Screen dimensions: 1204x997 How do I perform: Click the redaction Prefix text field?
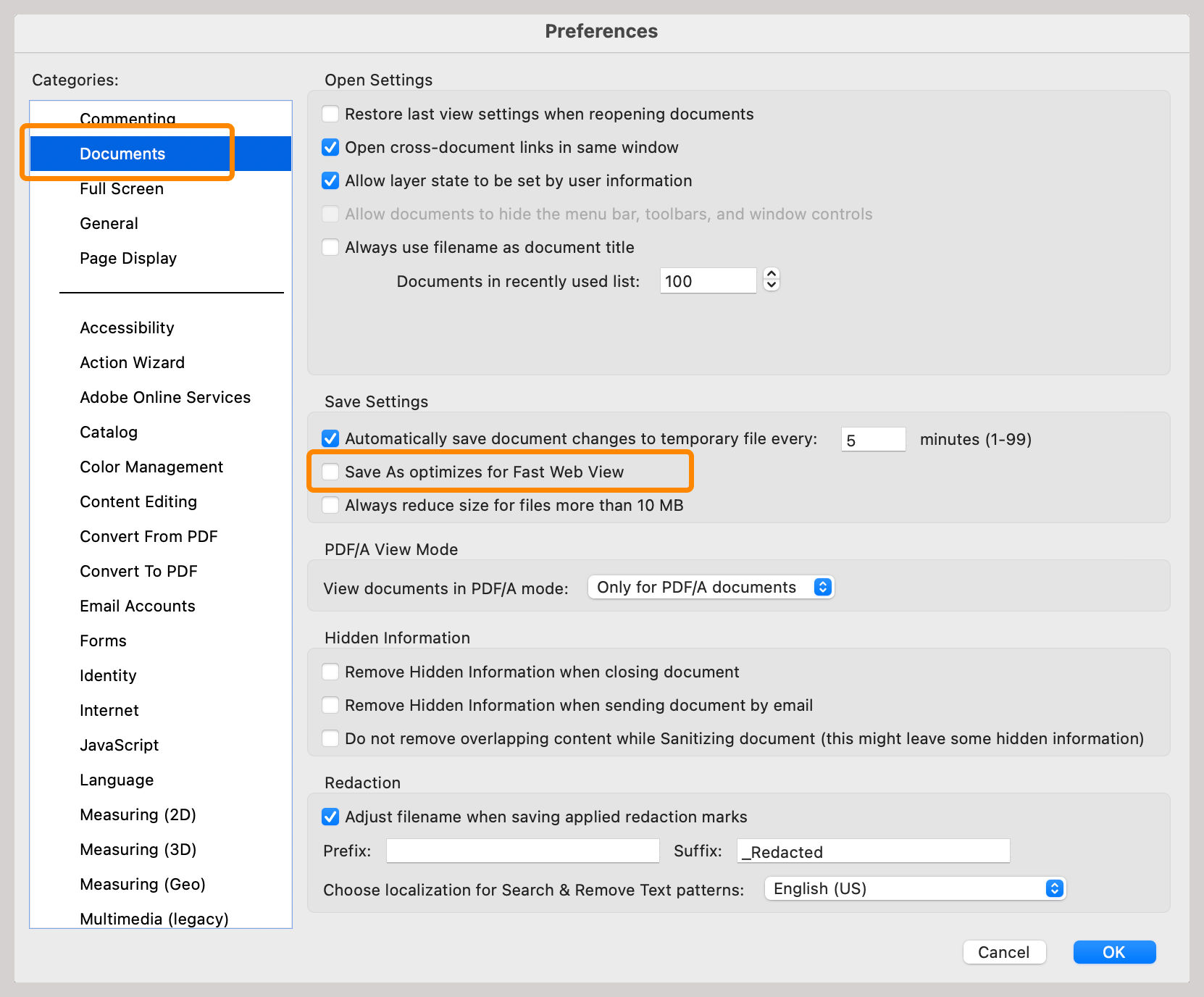[x=522, y=851]
